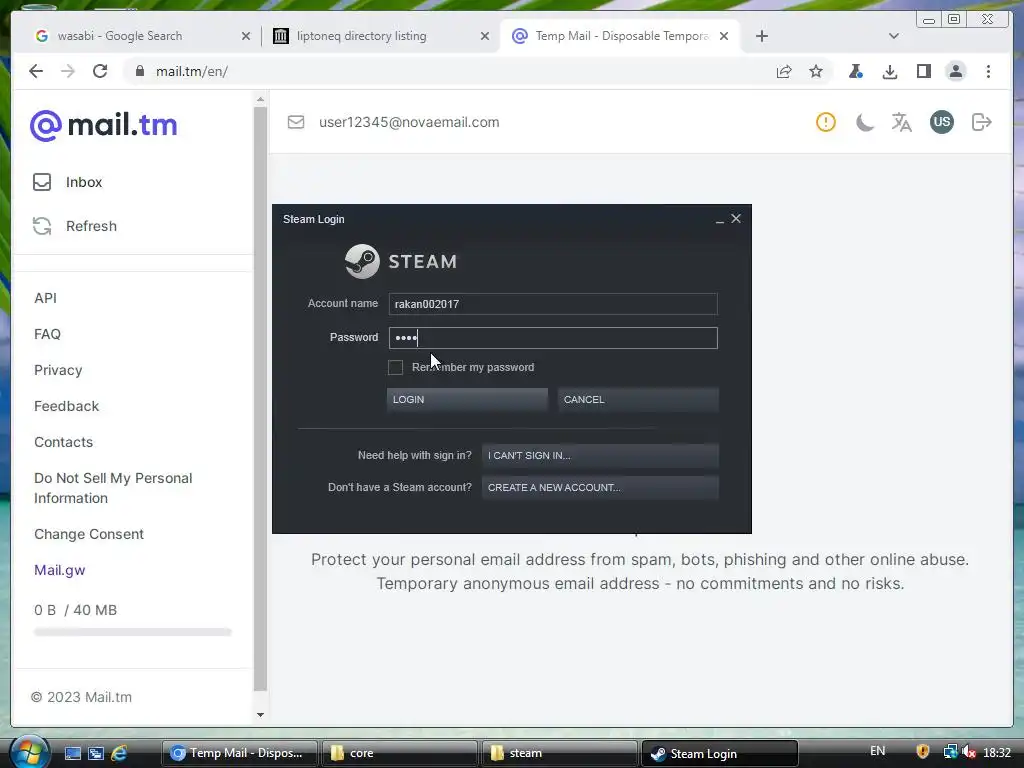Reload the mail.tm page
The width and height of the screenshot is (1024, 768).
[100, 71]
